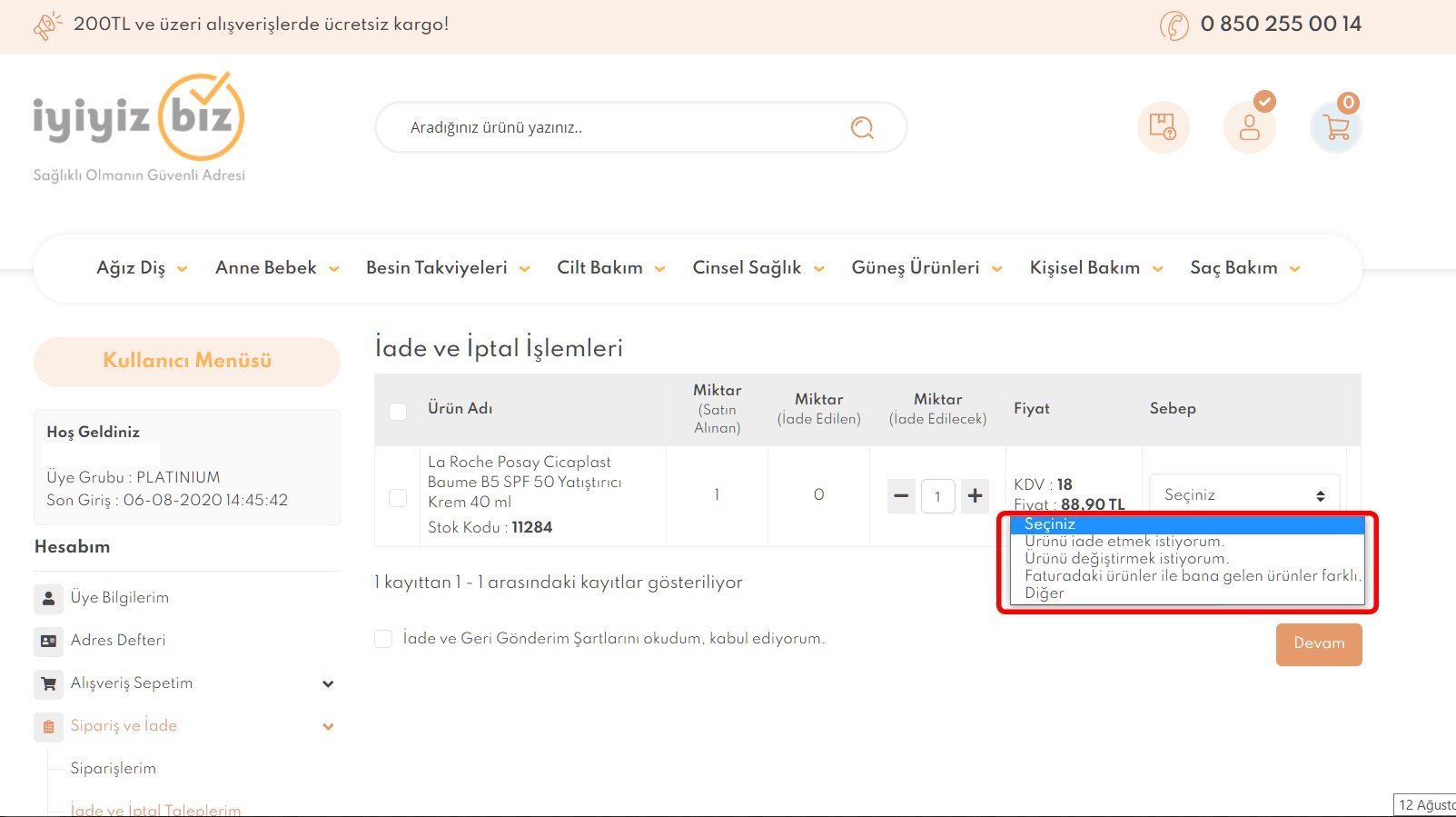Open the user account icon
The width and height of the screenshot is (1456, 817).
1250,127
